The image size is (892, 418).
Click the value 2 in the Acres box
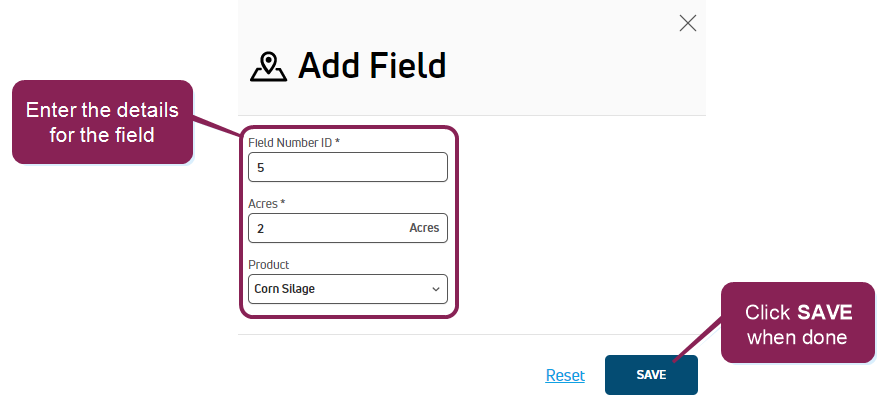(x=261, y=229)
